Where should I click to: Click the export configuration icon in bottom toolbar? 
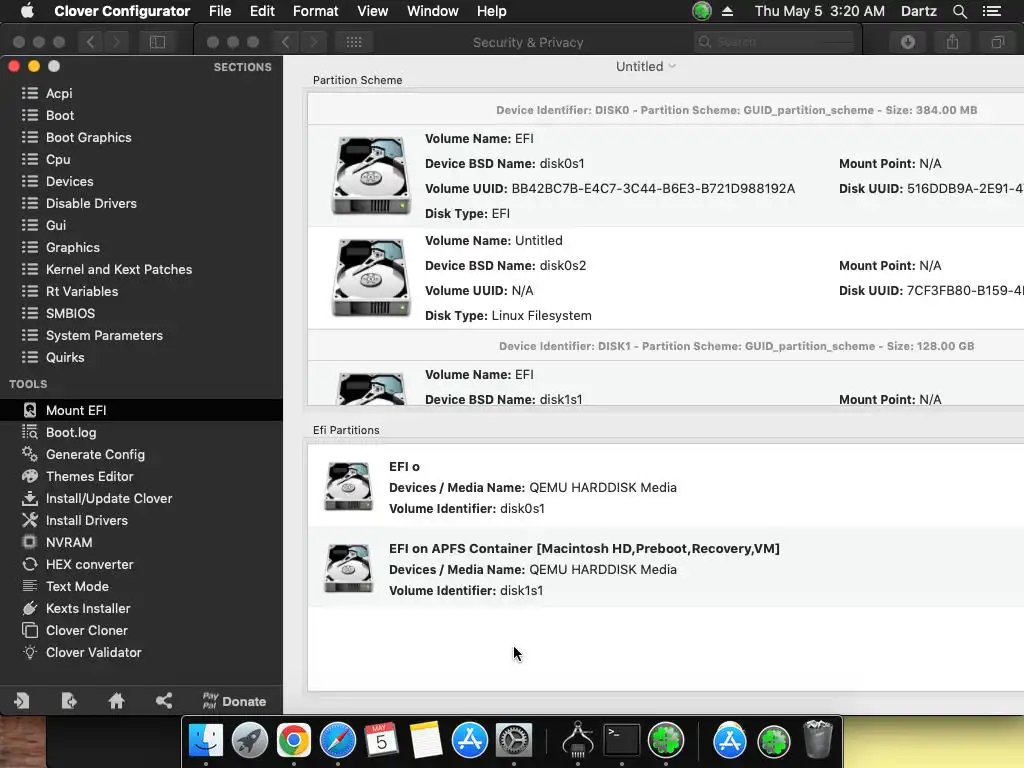tap(69, 701)
